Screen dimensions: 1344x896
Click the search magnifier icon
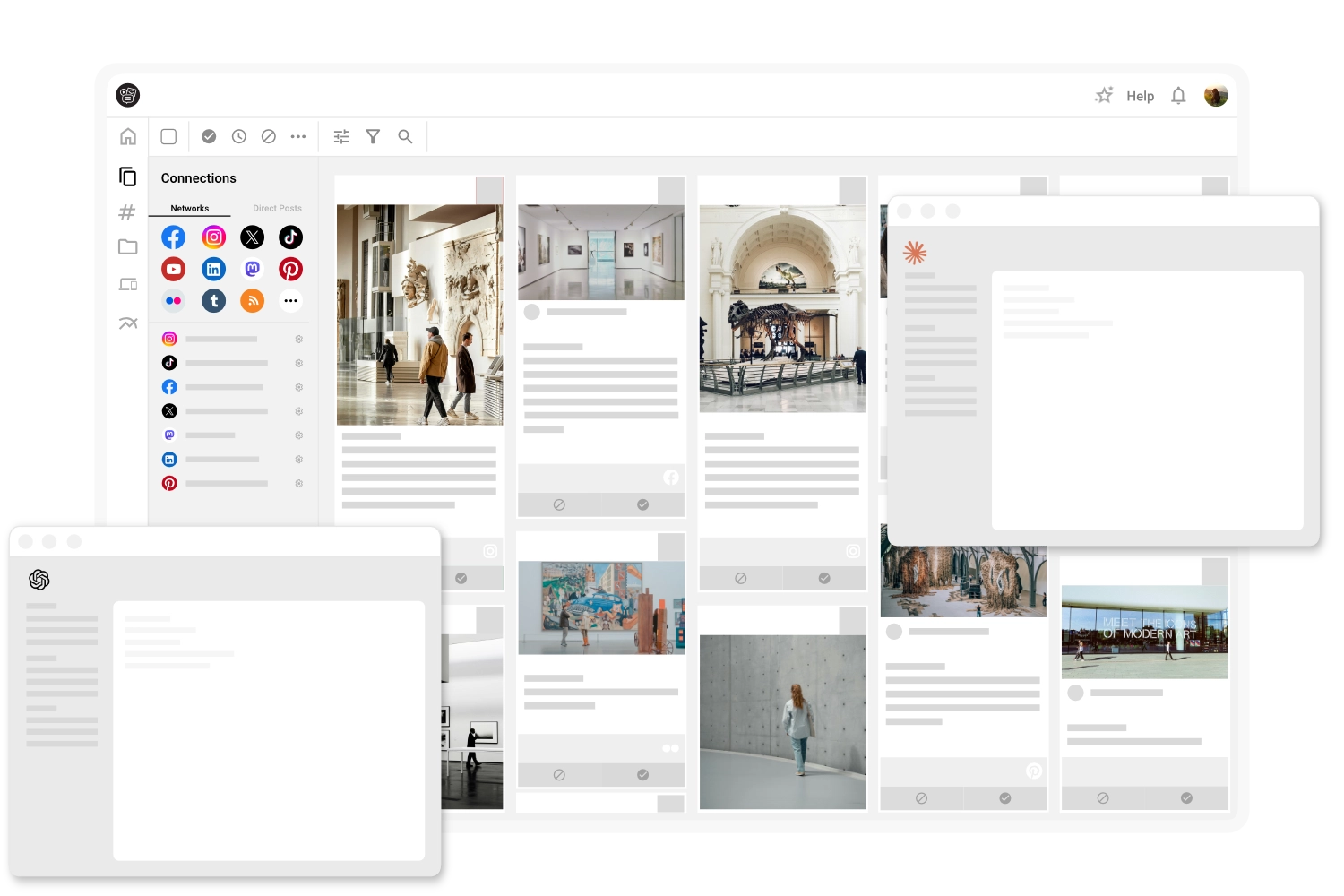pyautogui.click(x=405, y=137)
